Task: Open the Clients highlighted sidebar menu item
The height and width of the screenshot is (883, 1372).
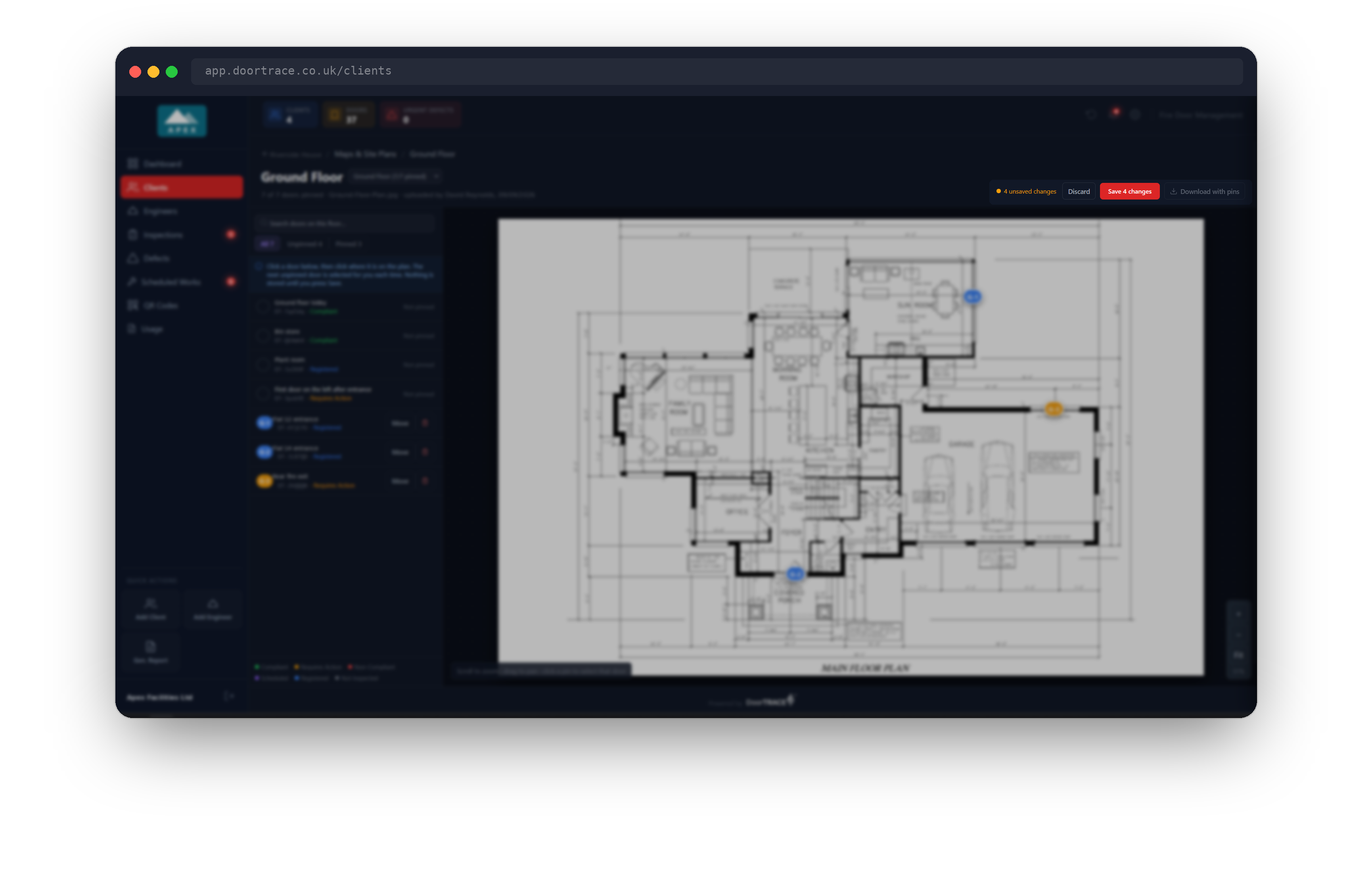Action: (x=182, y=188)
